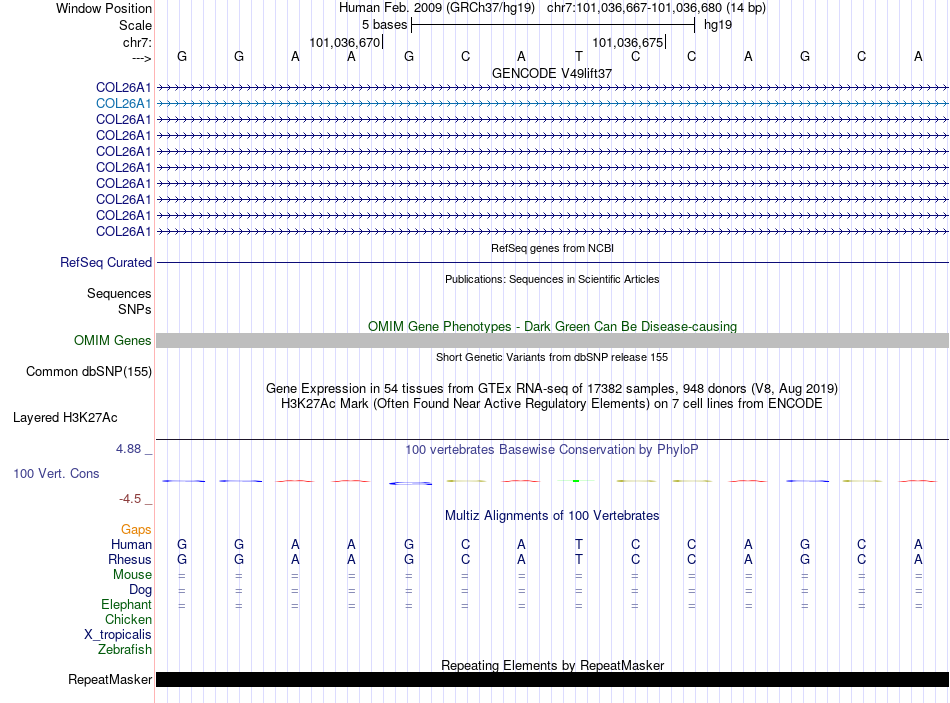The width and height of the screenshot is (950, 703).
Task: Click the GTEx Gene Expression title
Action: (552, 388)
